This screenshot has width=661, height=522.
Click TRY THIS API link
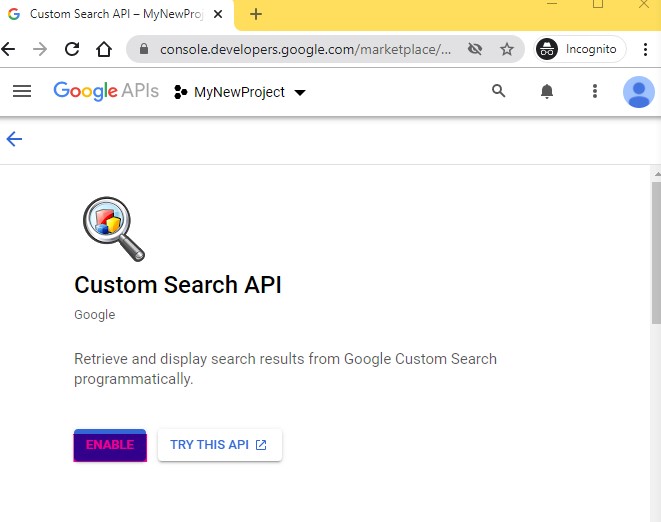(x=219, y=445)
